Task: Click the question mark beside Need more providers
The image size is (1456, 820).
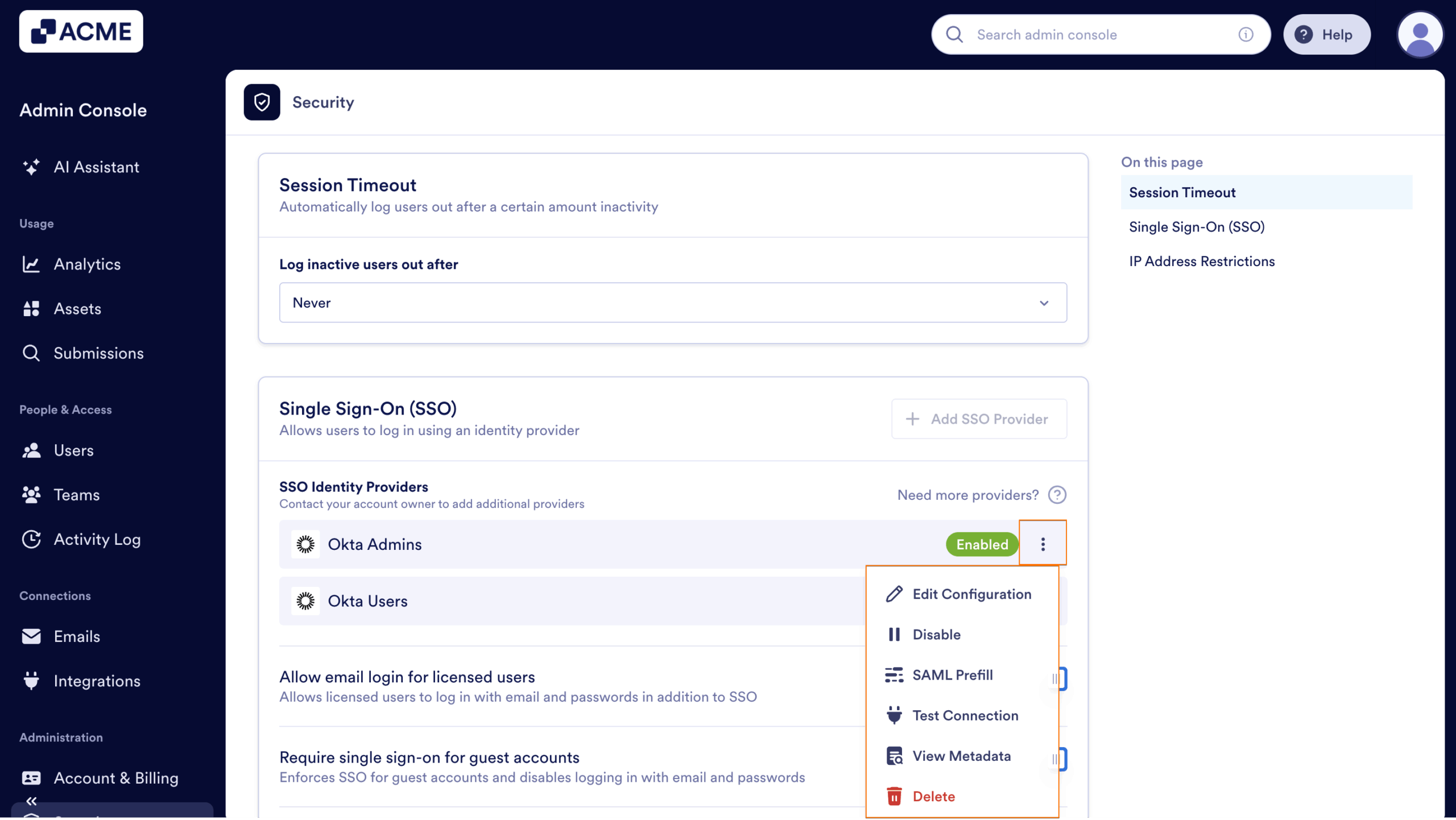Action: coord(1057,495)
